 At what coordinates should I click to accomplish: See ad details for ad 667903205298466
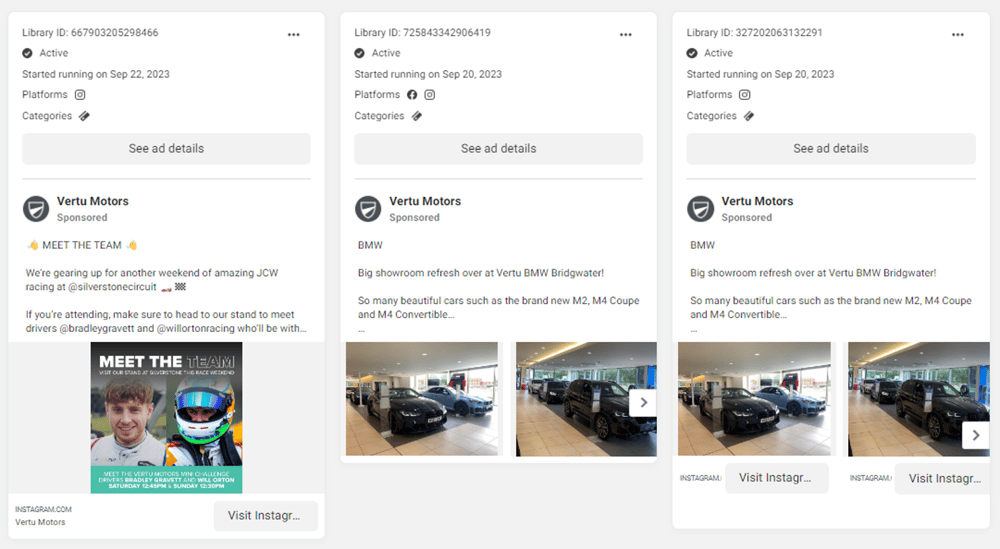point(166,149)
